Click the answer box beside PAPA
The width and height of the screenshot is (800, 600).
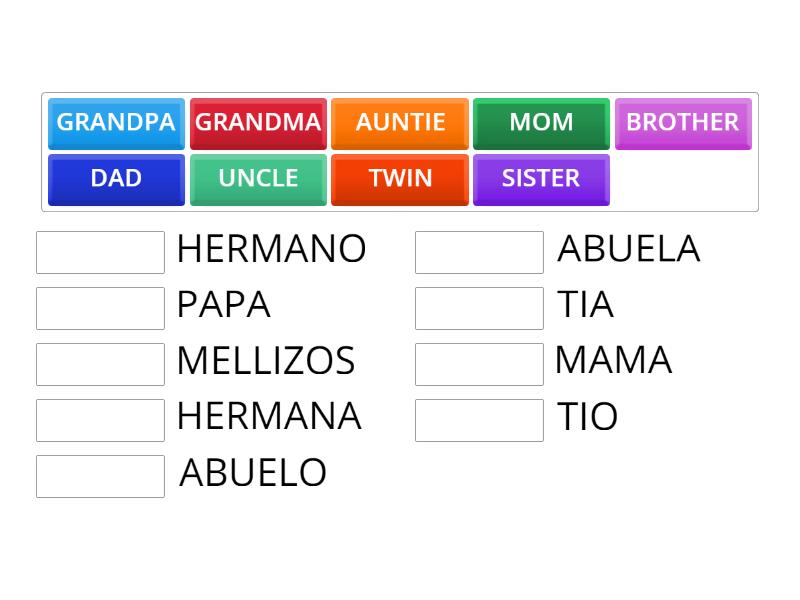coord(100,308)
